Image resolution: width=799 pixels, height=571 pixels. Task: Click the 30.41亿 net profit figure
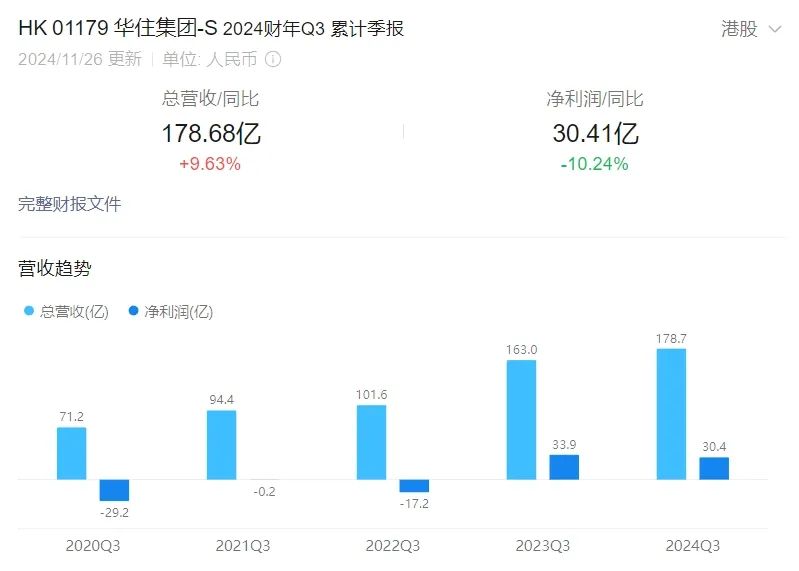pos(595,134)
